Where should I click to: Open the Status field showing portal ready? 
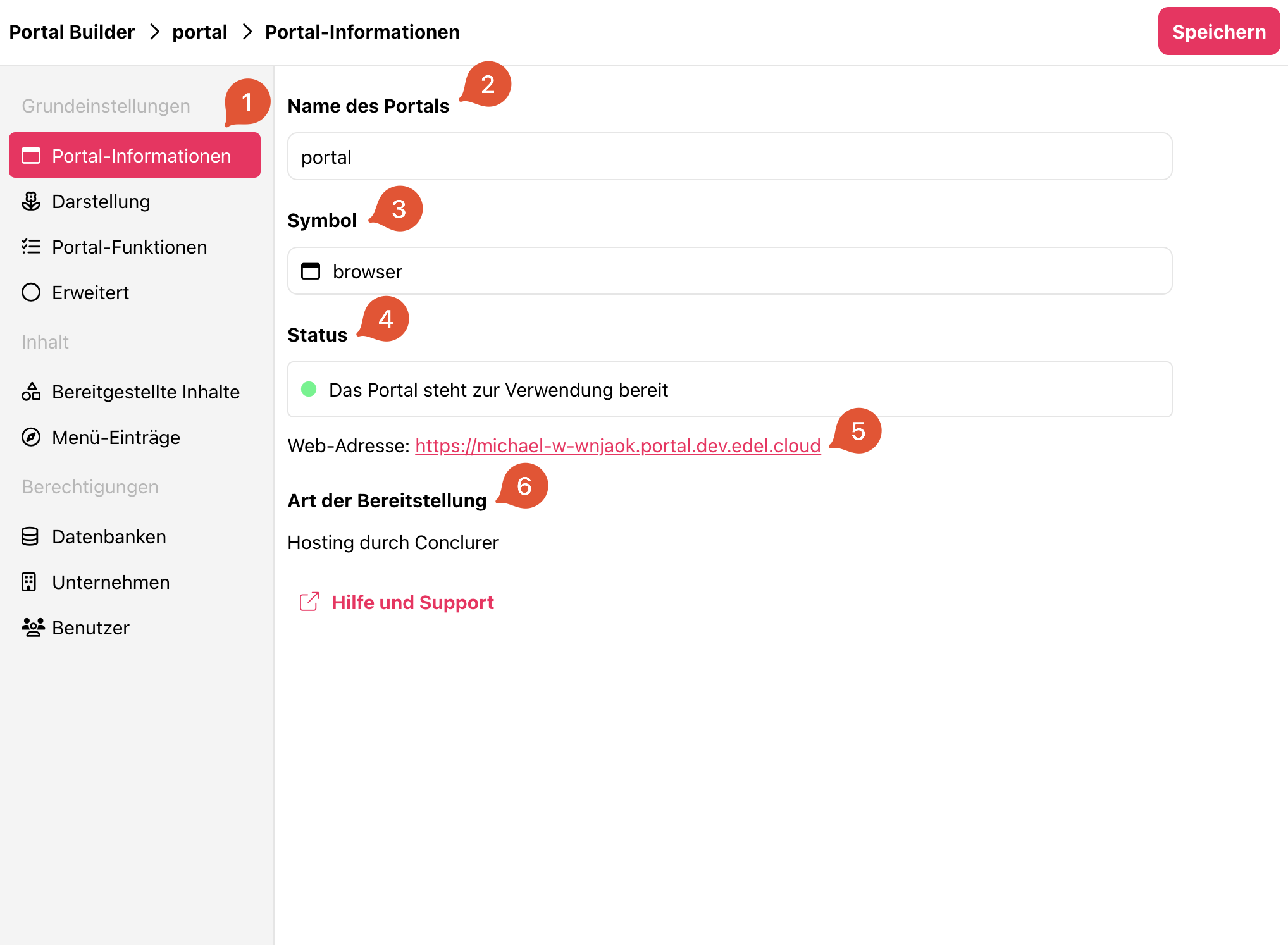pyautogui.click(x=729, y=389)
